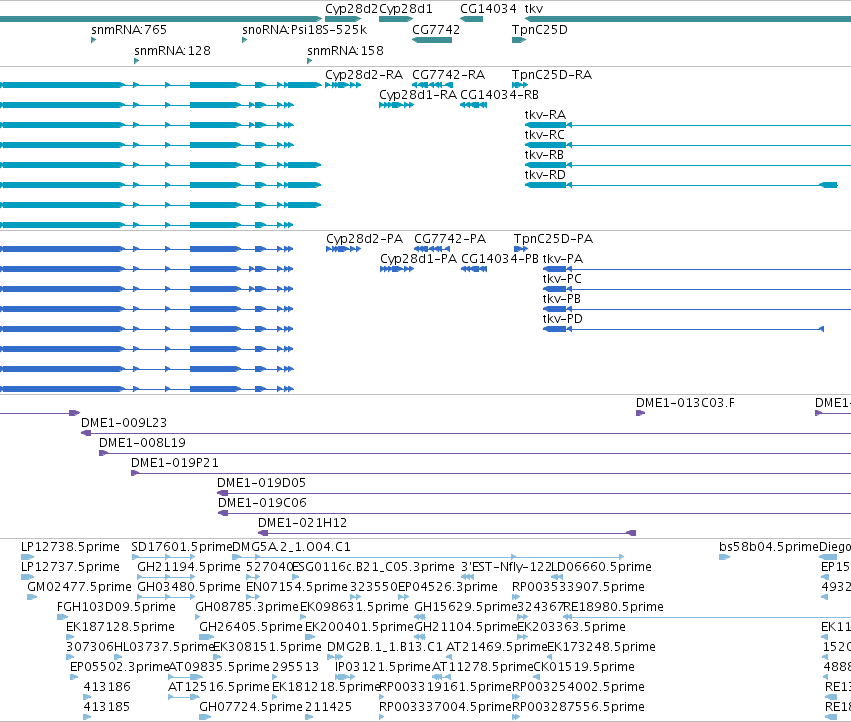Select EST GH21194.5prime
This screenshot has width=851, height=722.
coord(166,577)
